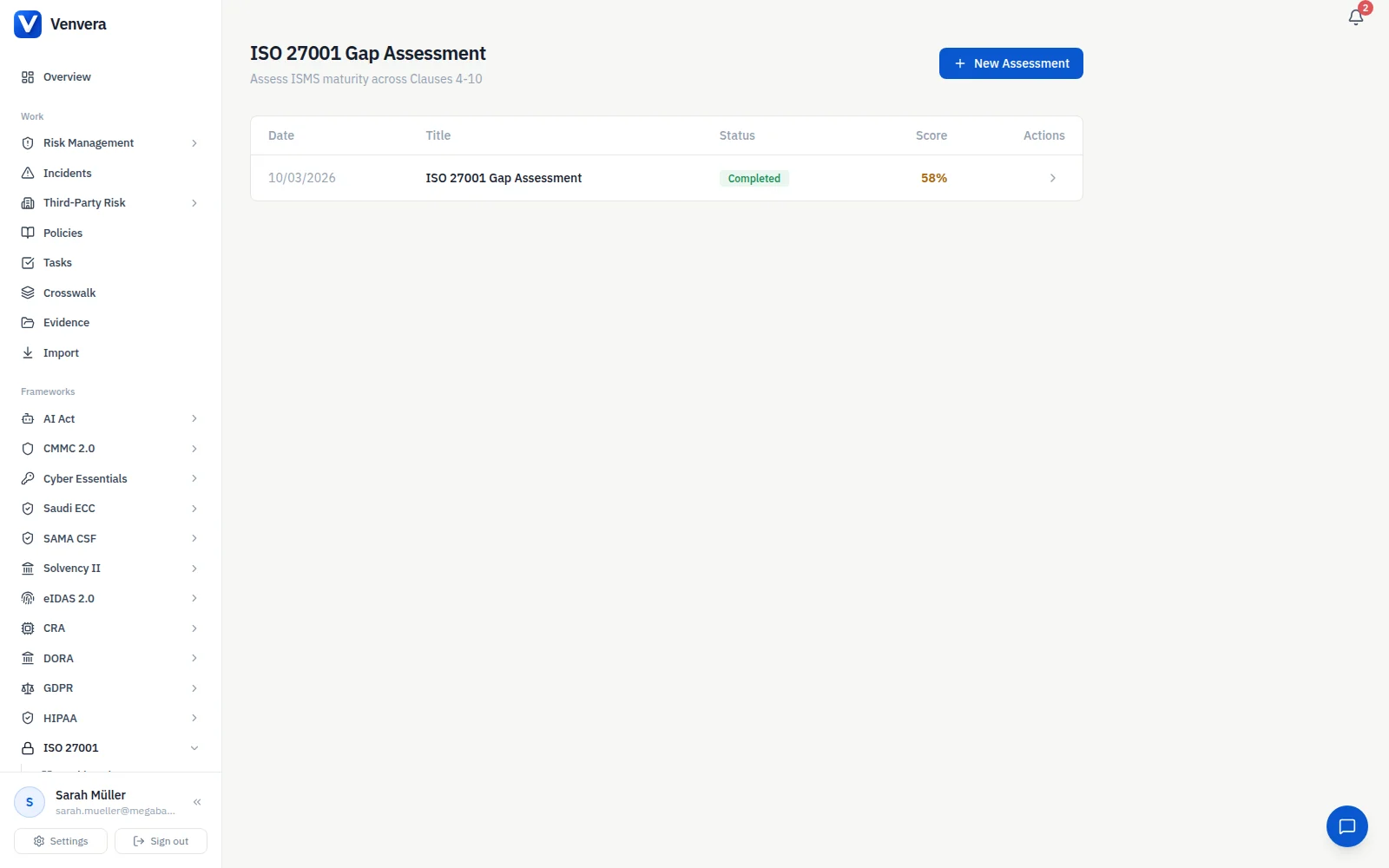Click the CMMC 2.0 shield icon
This screenshot has width=1389, height=868.
click(28, 449)
